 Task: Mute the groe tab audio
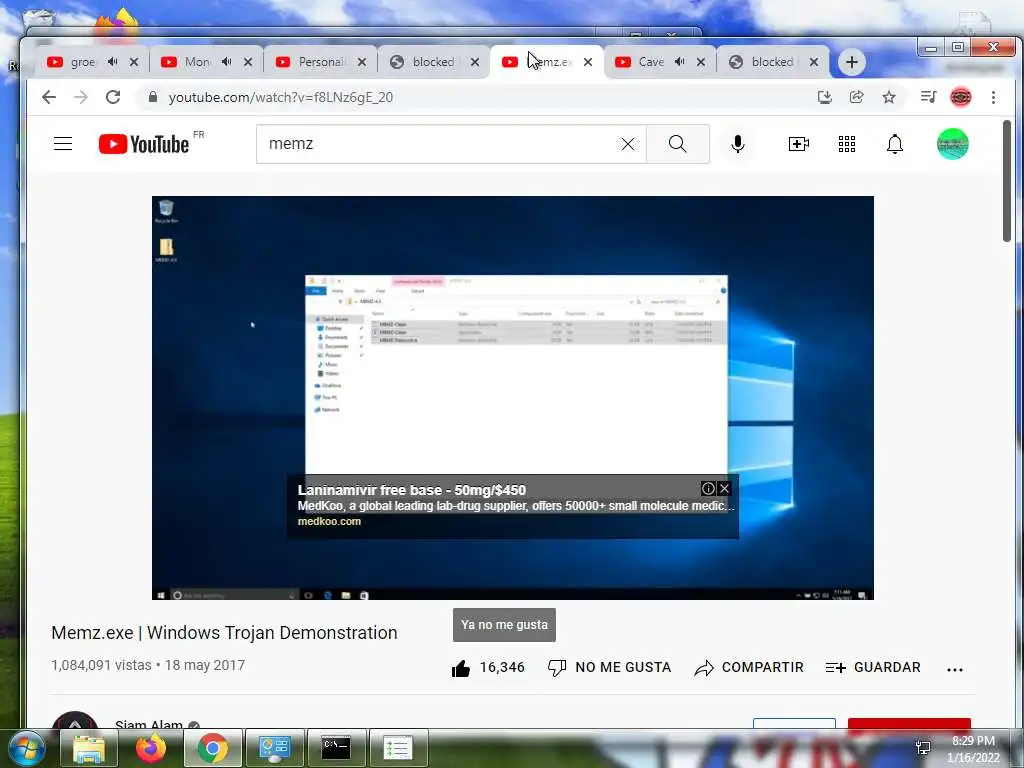[x=112, y=61]
